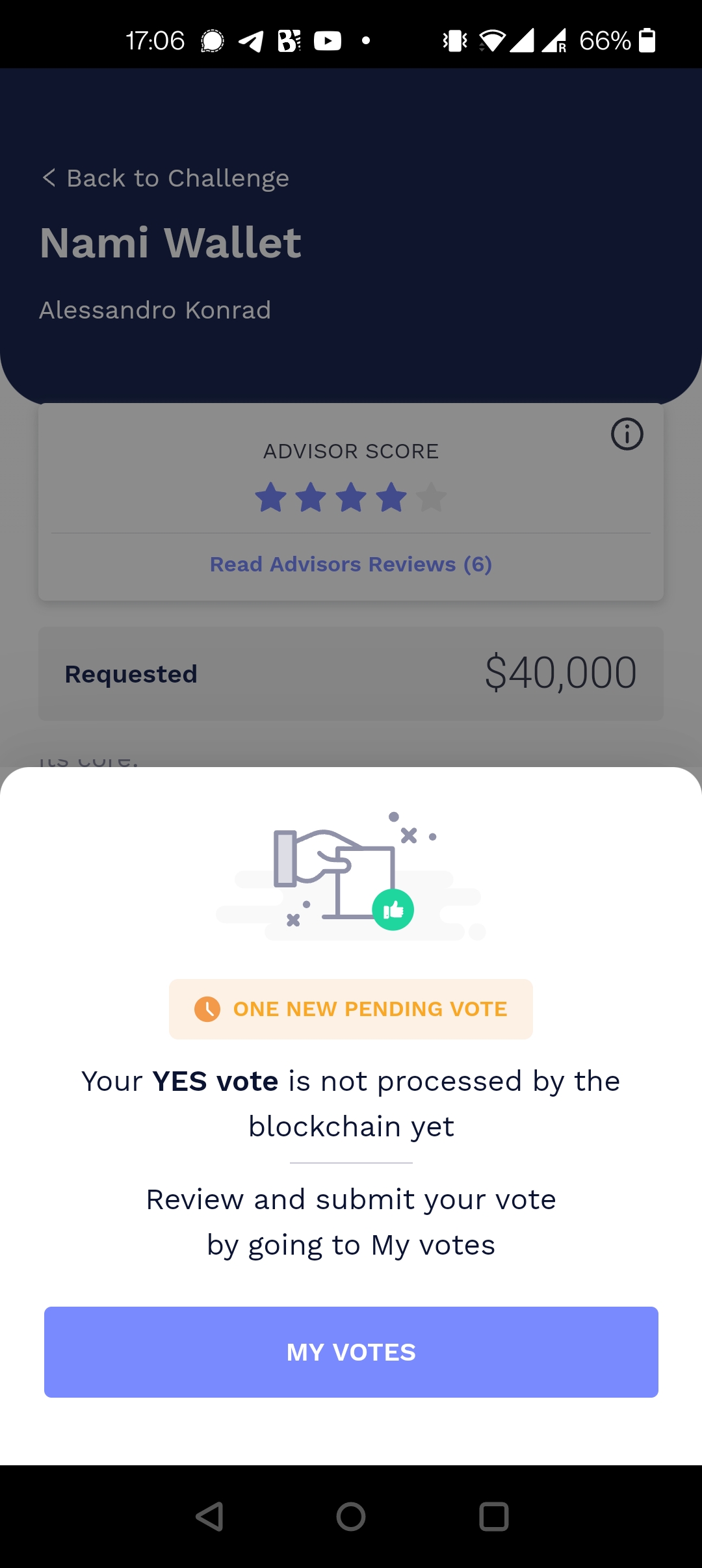The width and height of the screenshot is (702, 1568).
Task: Tap the green thumbs-up vote illustration
Action: pyautogui.click(x=393, y=909)
